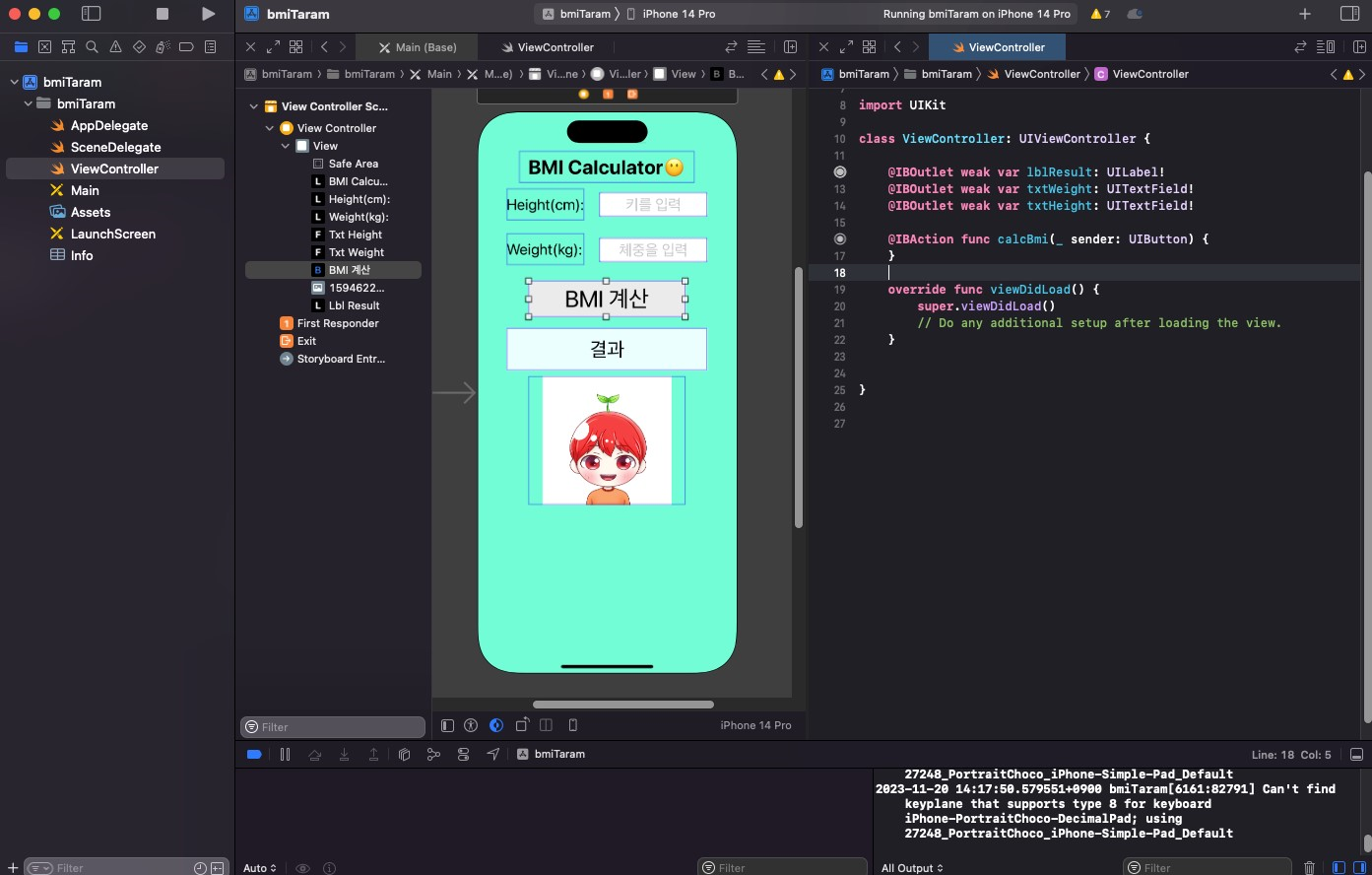Select the character image view on the canvas
1372x875 pixels.
[607, 440]
